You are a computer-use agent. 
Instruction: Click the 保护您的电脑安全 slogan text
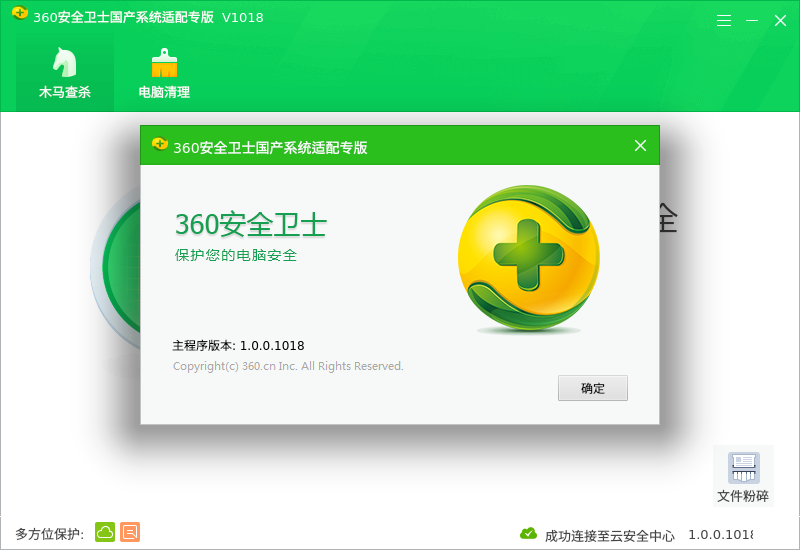[236, 255]
